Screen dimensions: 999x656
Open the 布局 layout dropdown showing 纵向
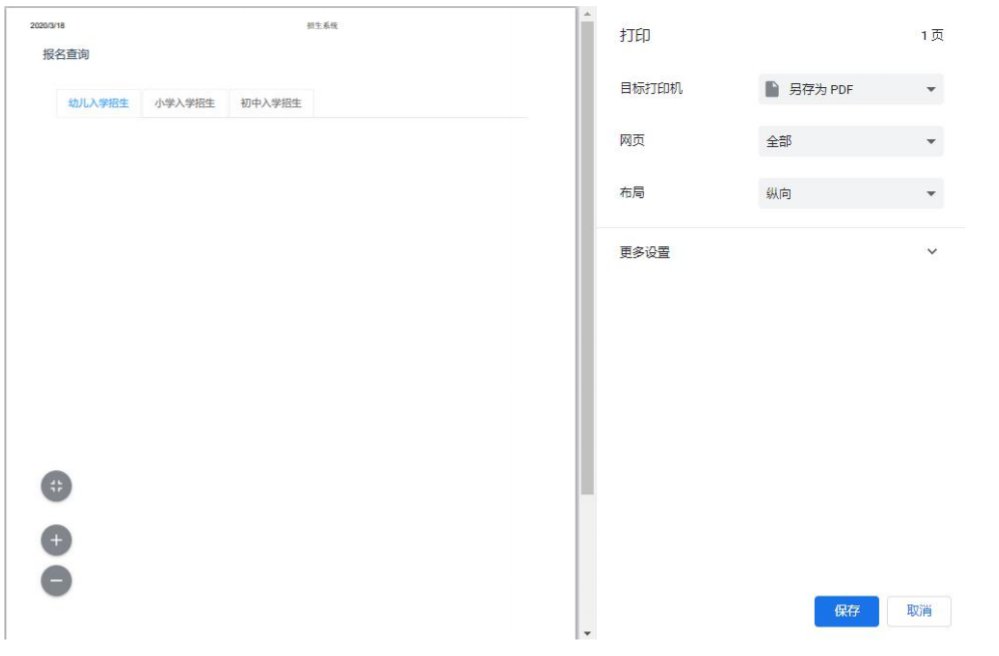[850, 194]
